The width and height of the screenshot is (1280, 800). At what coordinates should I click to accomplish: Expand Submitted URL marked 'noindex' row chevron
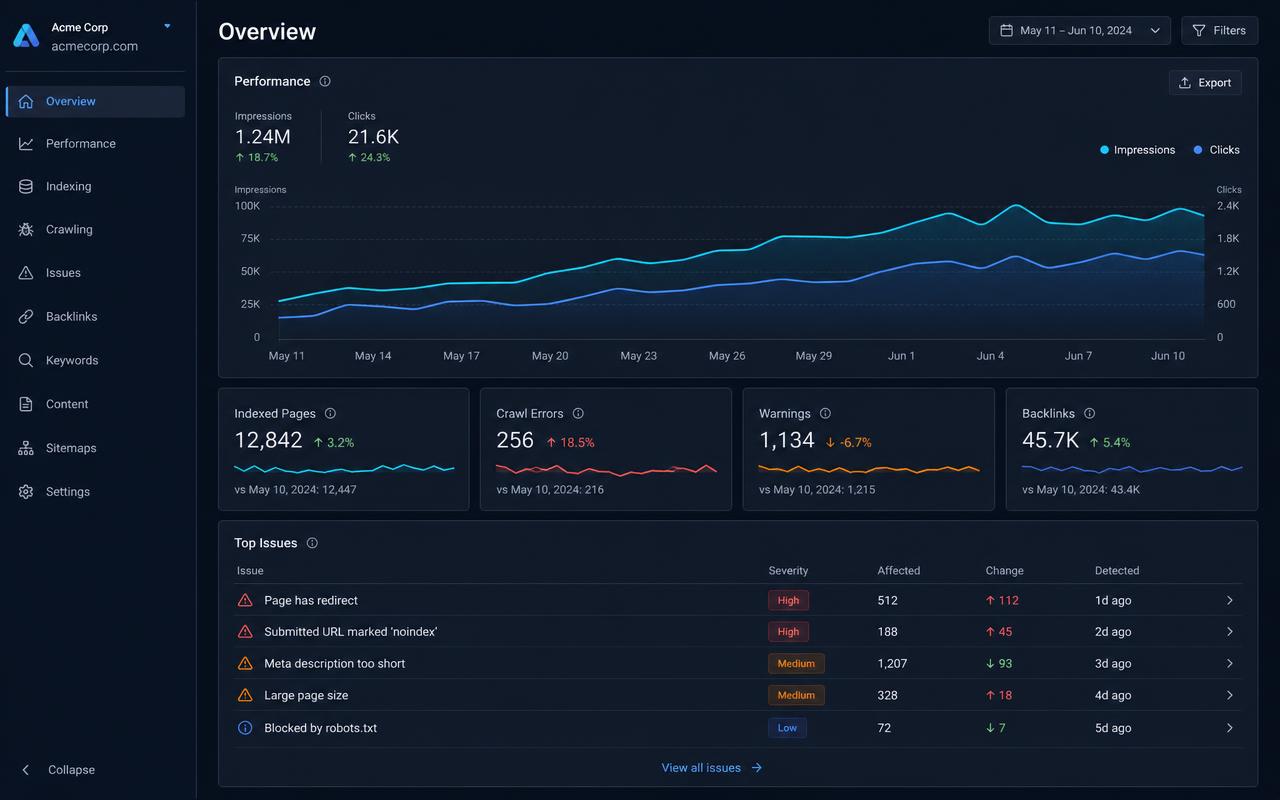[1230, 632]
